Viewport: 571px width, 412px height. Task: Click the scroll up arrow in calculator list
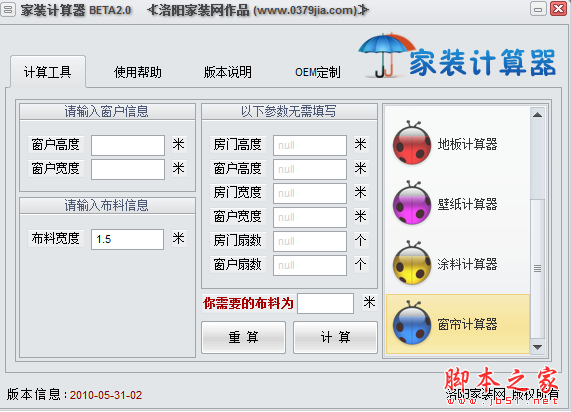click(x=537, y=115)
